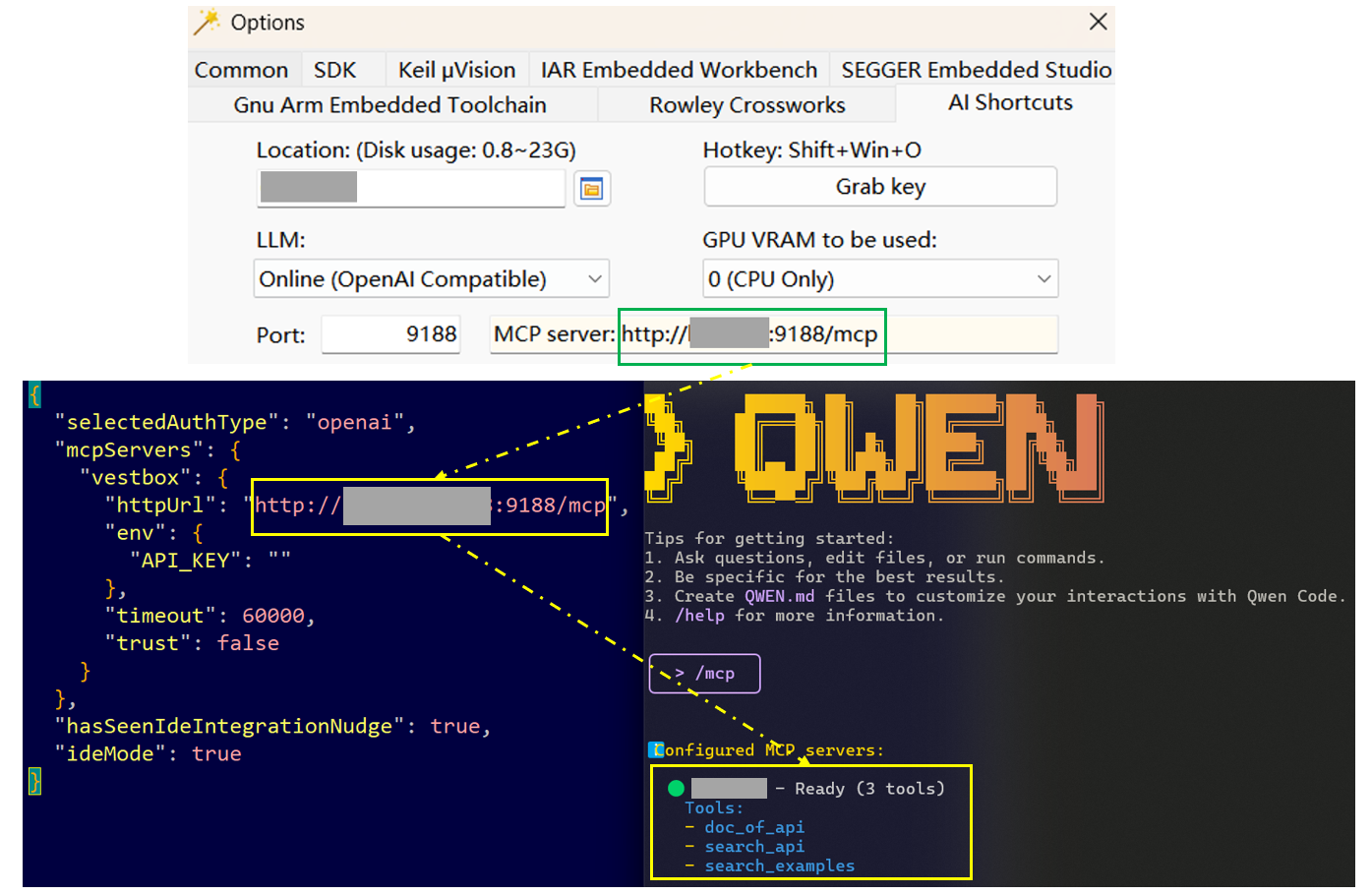Click the "API_KEY" key in the editor
Image resolution: width=1372 pixels, height=895 pixels.
tap(185, 560)
